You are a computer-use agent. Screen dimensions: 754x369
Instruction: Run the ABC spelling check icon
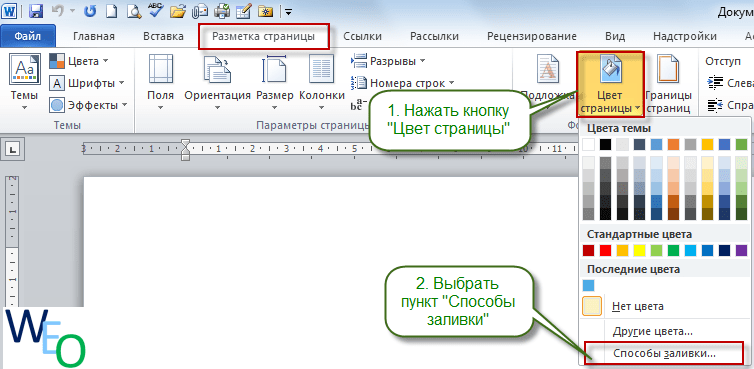pos(155,9)
